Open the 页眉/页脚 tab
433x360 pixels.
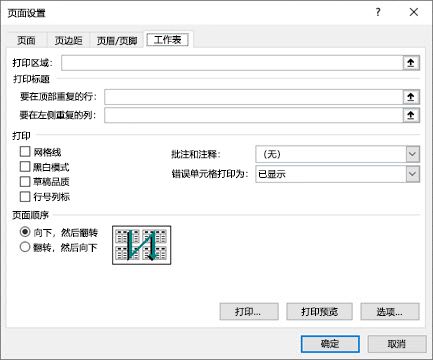[x=117, y=40]
